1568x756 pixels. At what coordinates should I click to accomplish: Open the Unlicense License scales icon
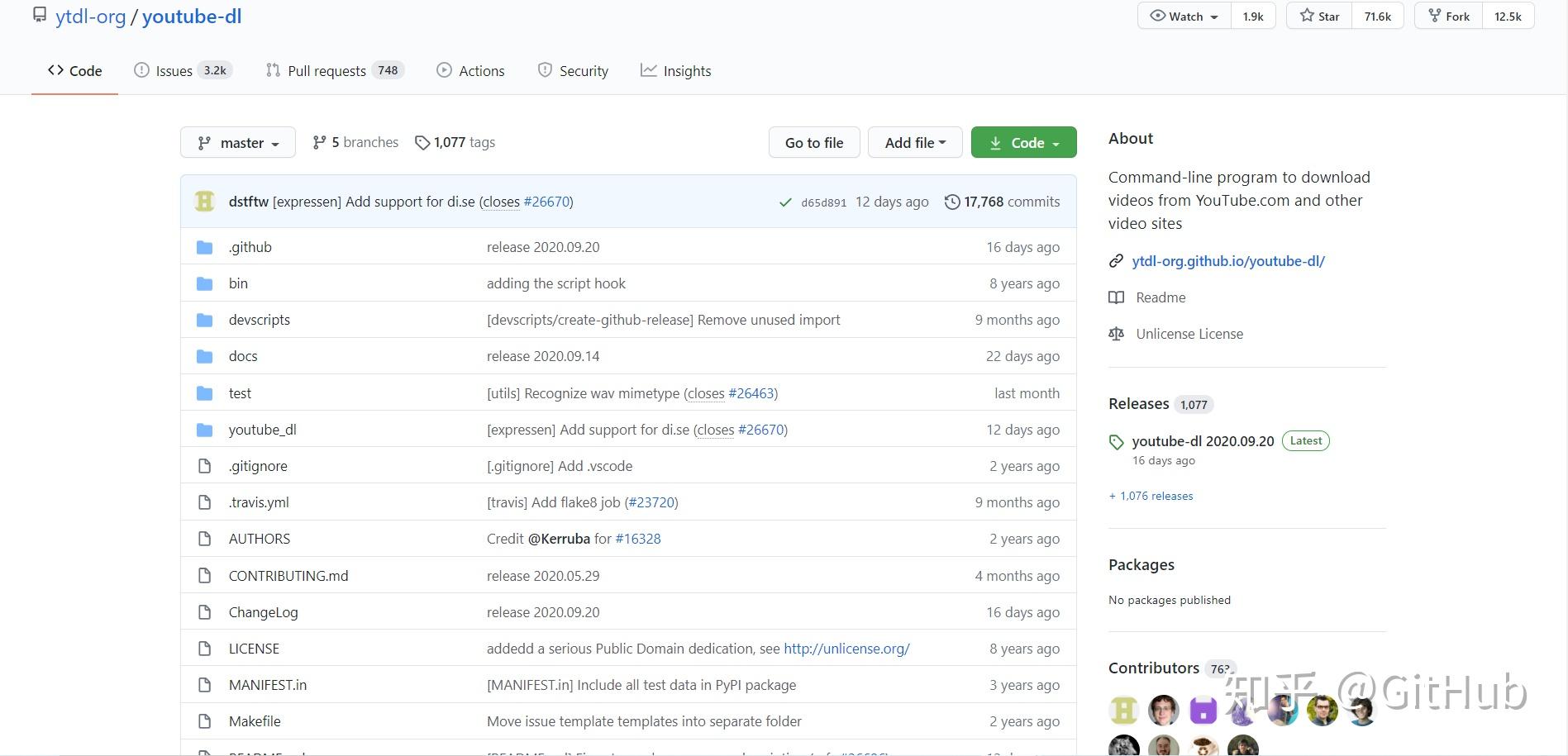tap(1117, 333)
